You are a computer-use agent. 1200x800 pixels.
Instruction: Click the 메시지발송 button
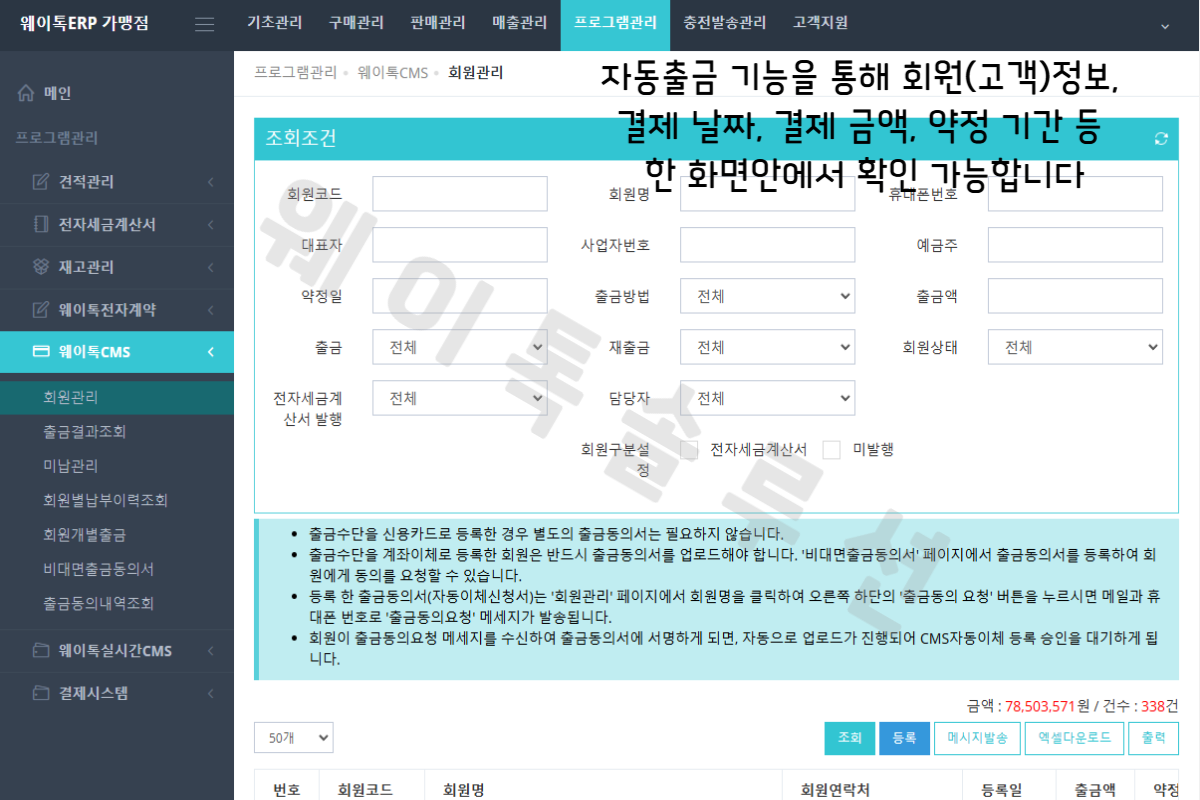tap(977, 738)
